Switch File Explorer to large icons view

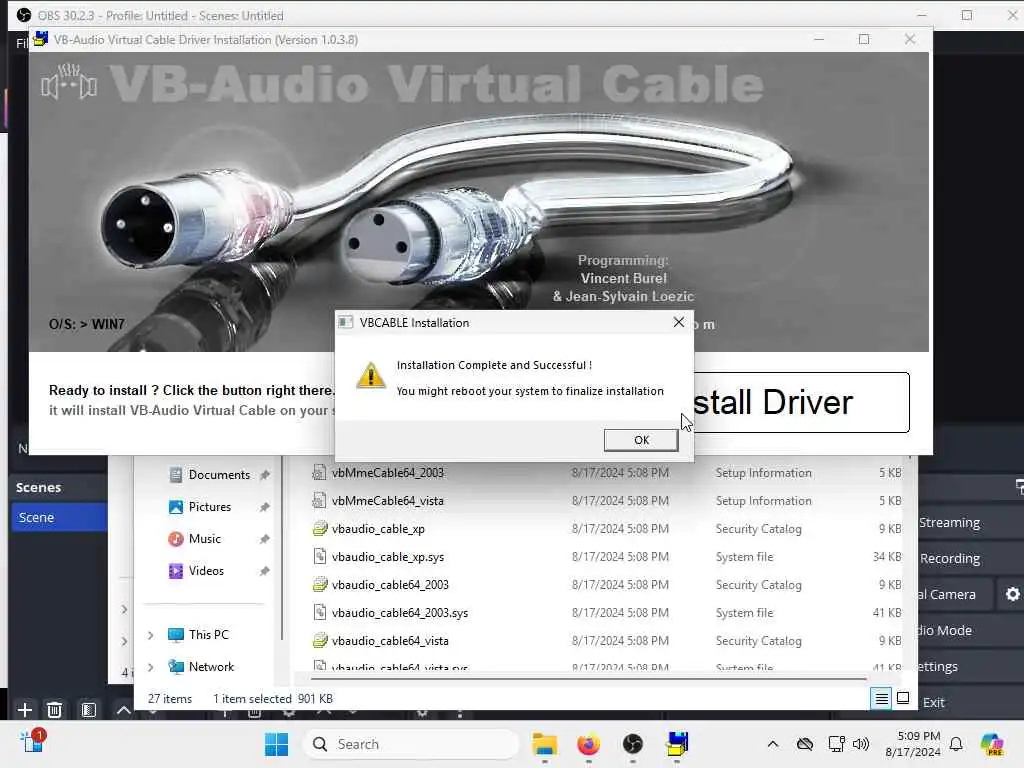[903, 698]
